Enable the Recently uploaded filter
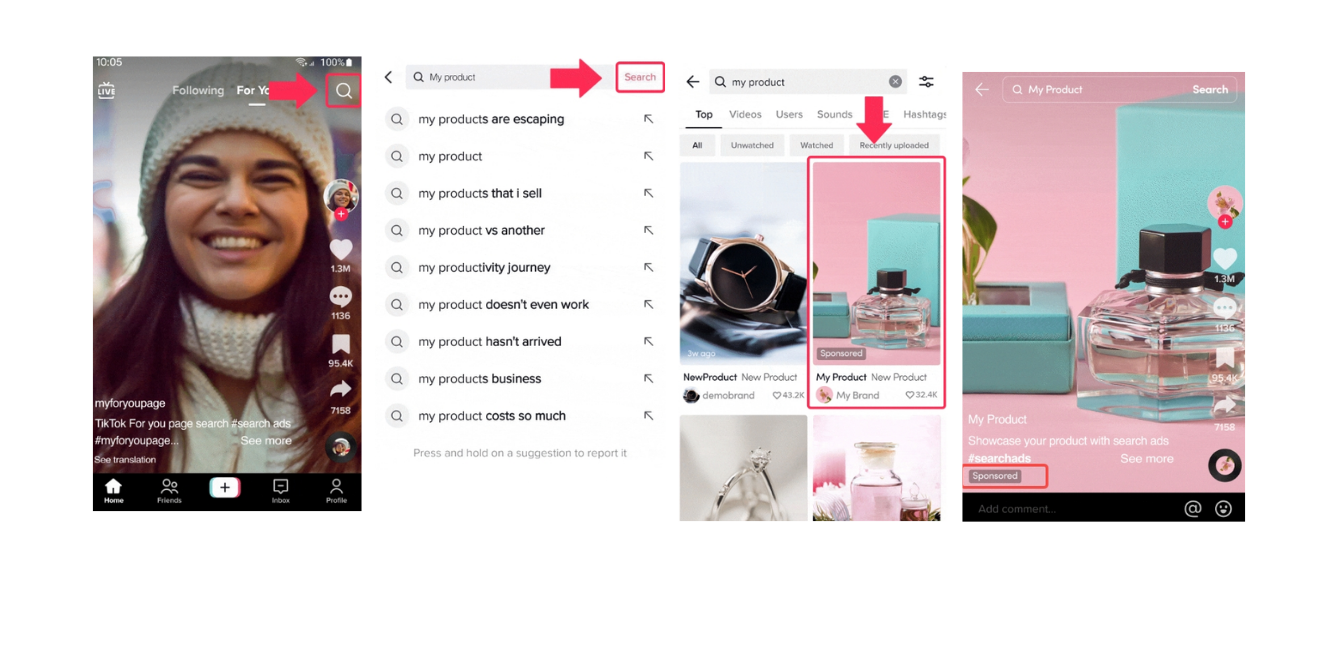Screen dimensions: 1341x654 (x=894, y=144)
